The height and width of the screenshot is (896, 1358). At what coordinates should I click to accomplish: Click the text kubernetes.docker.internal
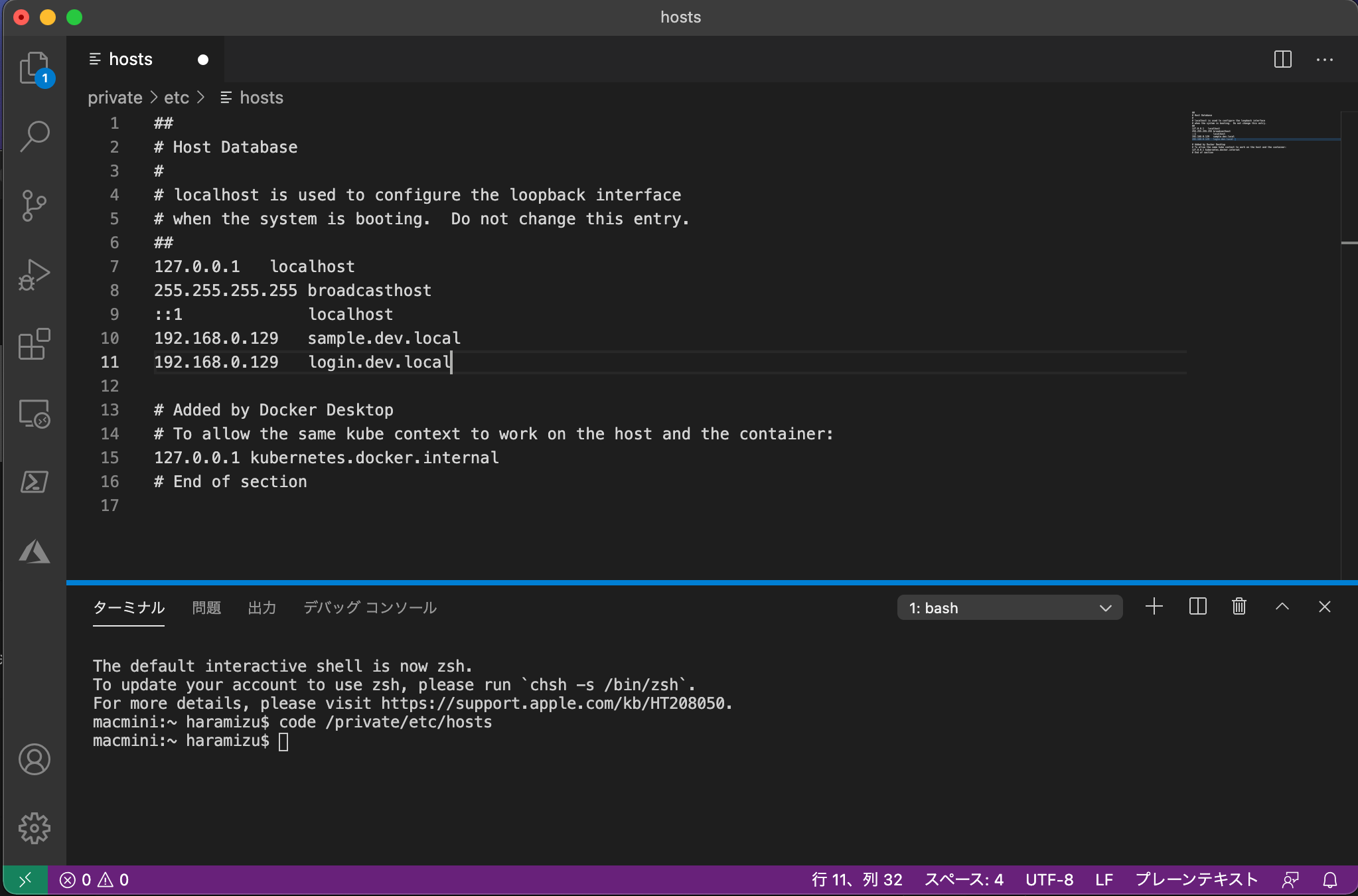374,458
